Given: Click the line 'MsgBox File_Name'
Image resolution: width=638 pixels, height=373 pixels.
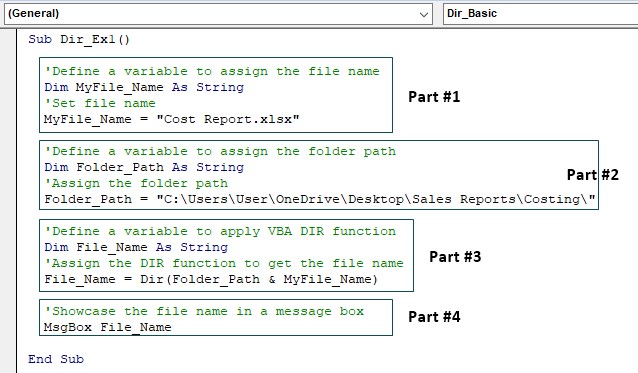Looking at the screenshot, I should pyautogui.click(x=108, y=327).
